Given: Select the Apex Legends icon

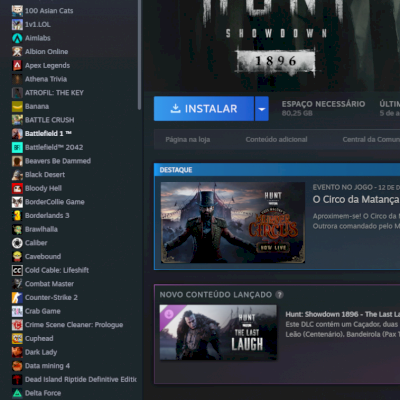Looking at the screenshot, I should click(17, 65).
